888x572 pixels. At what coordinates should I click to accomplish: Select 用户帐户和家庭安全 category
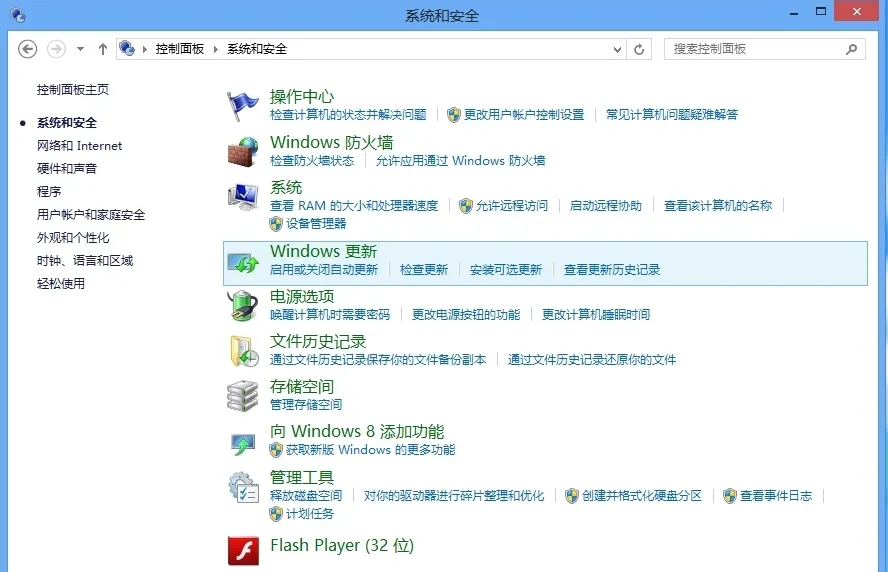tap(91, 215)
